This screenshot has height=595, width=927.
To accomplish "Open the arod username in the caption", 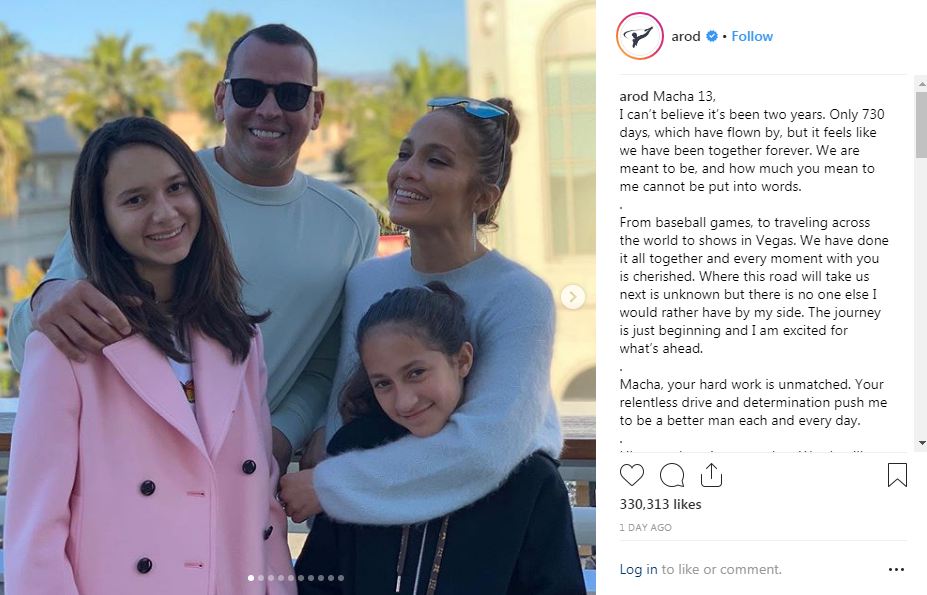I will pyautogui.click(x=633, y=96).
